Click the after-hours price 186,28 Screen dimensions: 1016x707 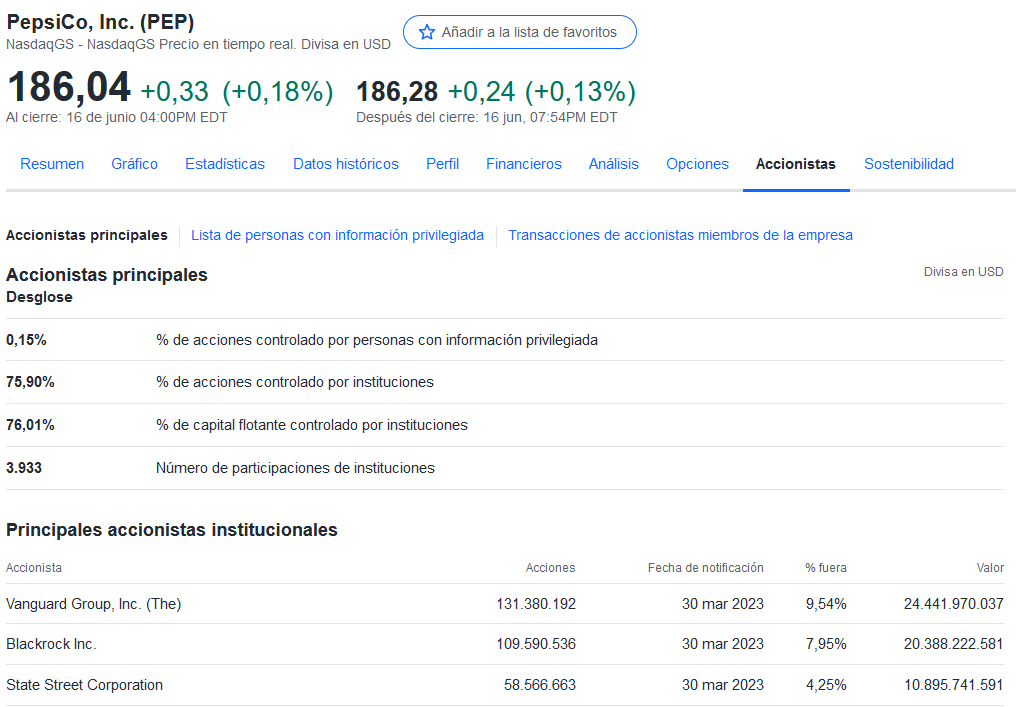[x=397, y=91]
